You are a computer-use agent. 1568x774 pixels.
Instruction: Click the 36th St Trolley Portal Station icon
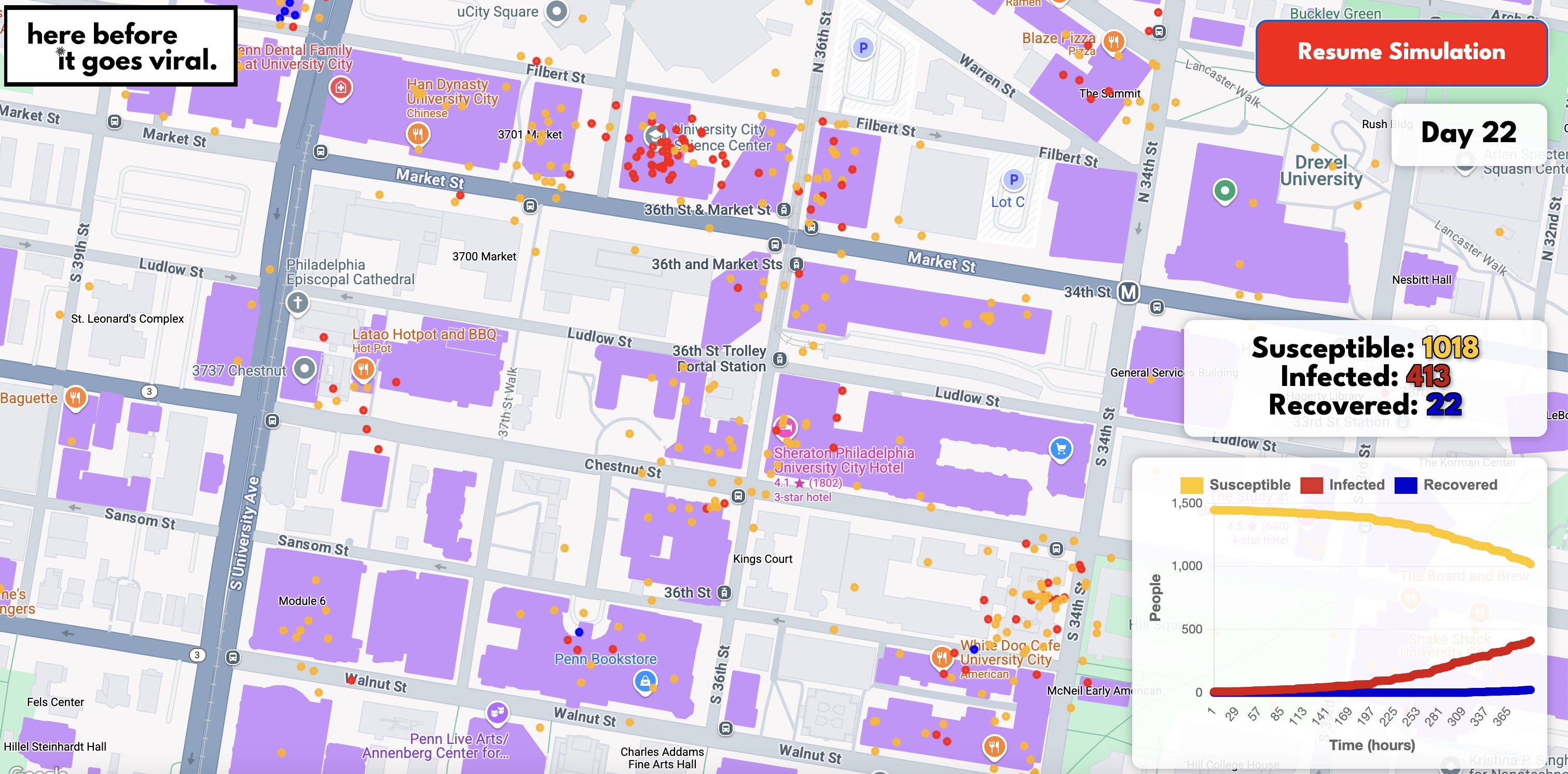click(780, 359)
